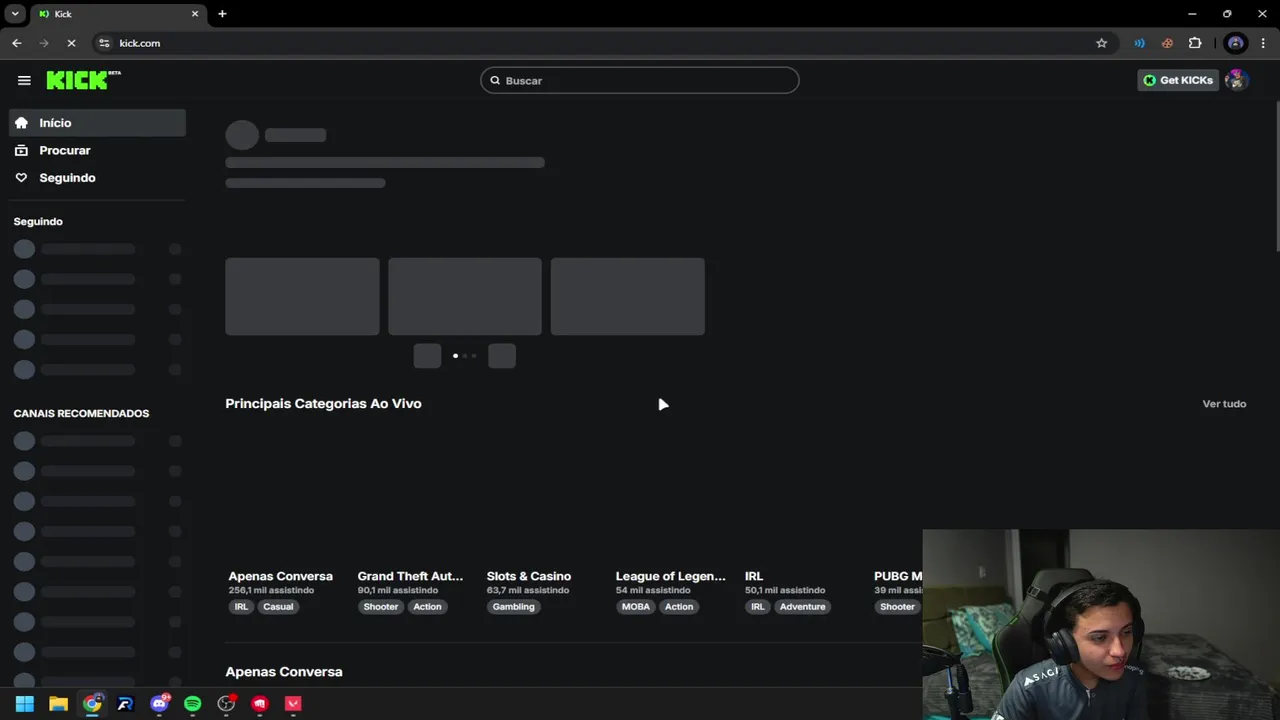Select Shooter tag under Grand Theft Auto
Screen dimensions: 1280x720
tap(380, 607)
